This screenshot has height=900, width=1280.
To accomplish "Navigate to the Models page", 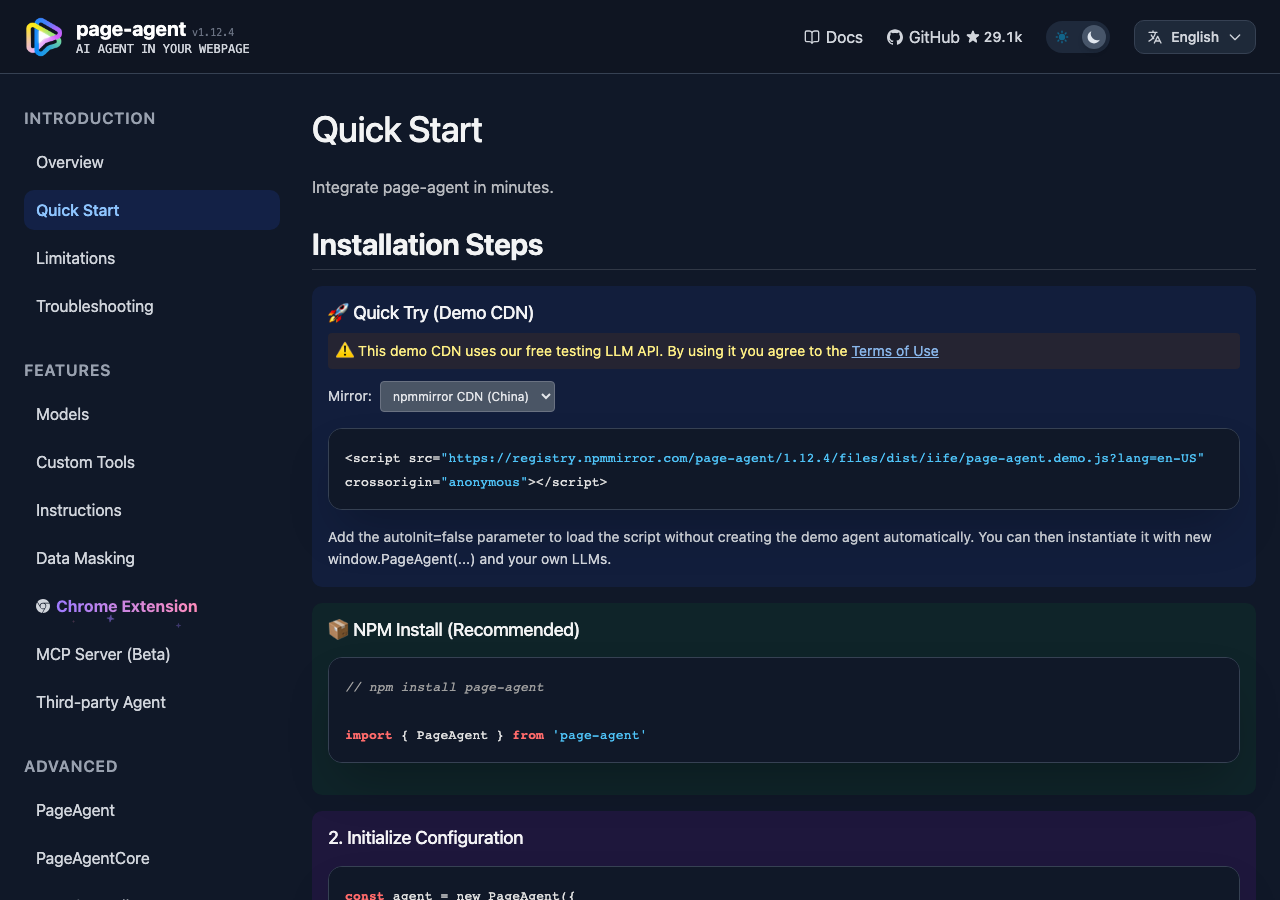I will pos(152,414).
